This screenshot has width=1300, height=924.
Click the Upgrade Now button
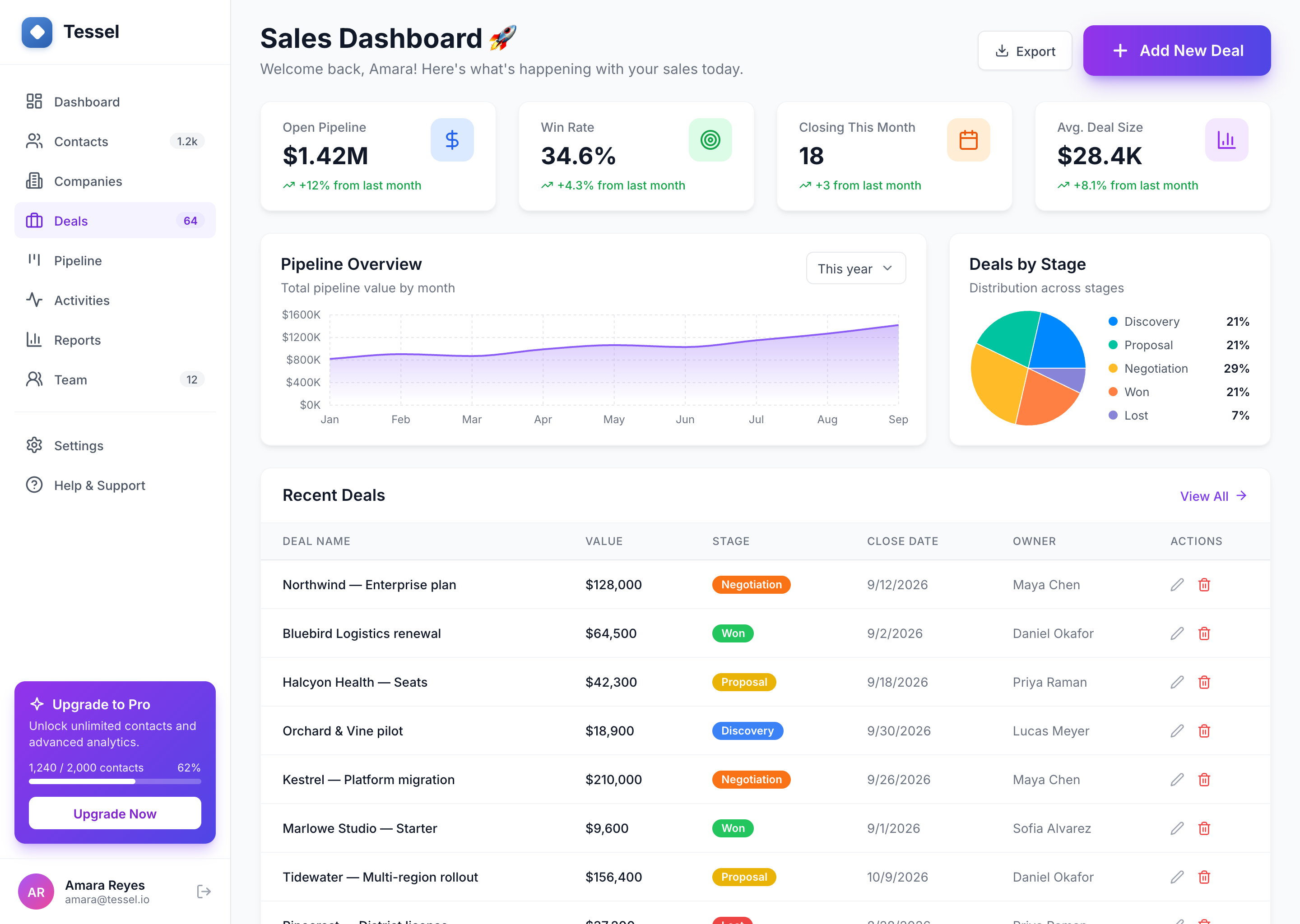coord(115,813)
